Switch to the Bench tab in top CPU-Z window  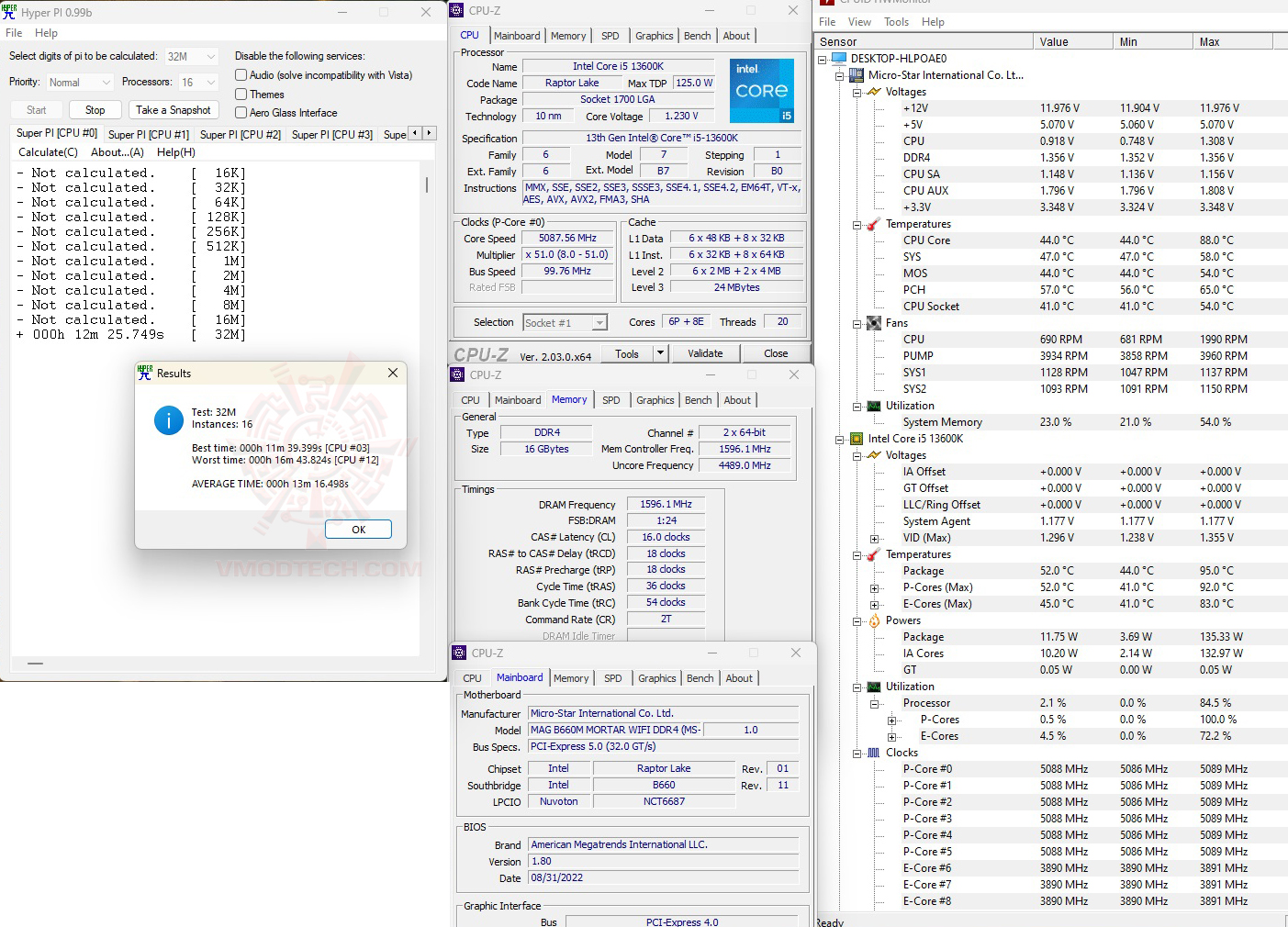pos(698,36)
